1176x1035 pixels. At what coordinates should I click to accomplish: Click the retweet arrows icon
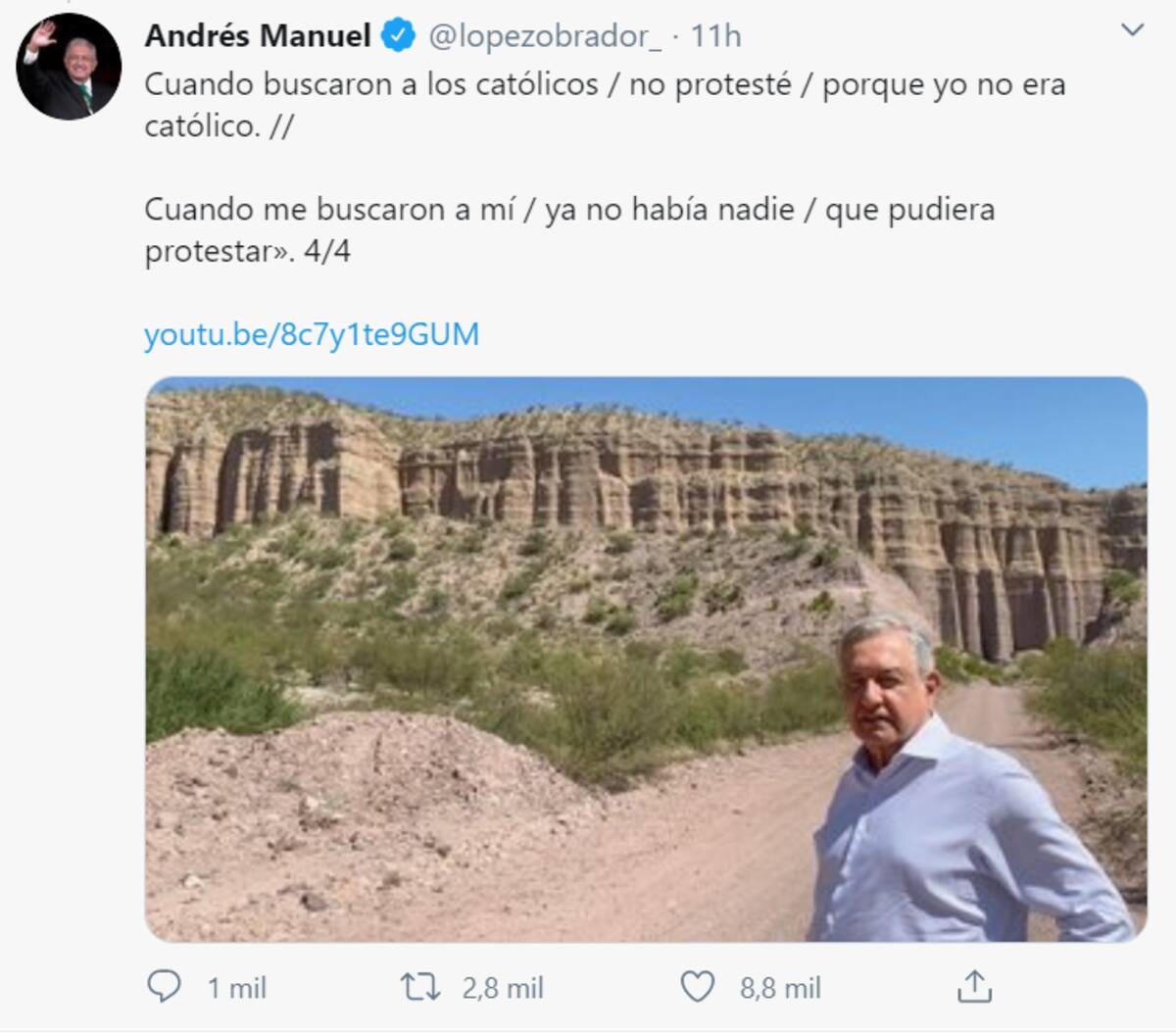coord(420,987)
